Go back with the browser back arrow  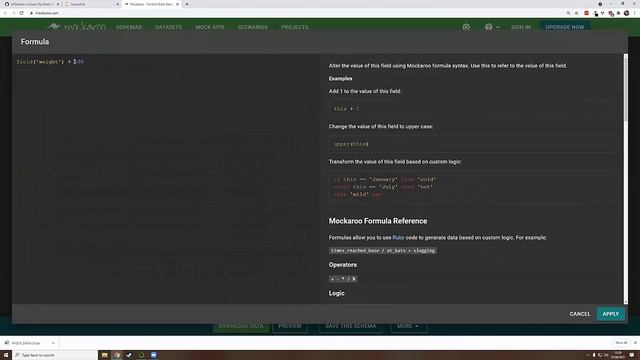[5, 13]
